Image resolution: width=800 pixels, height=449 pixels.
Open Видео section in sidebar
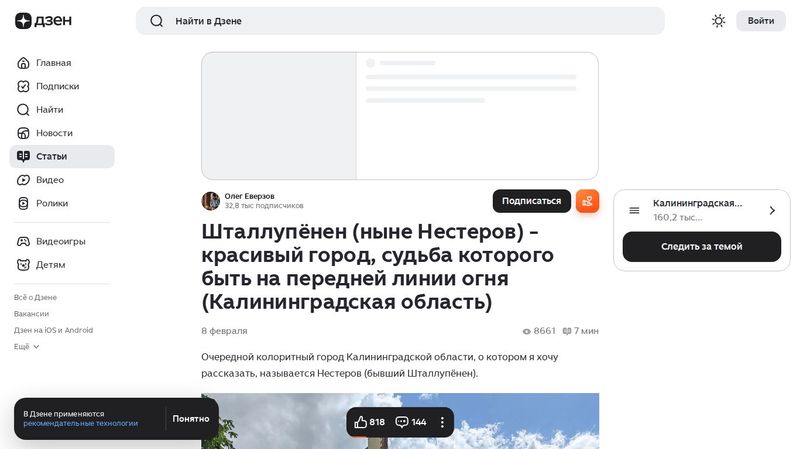(x=49, y=180)
